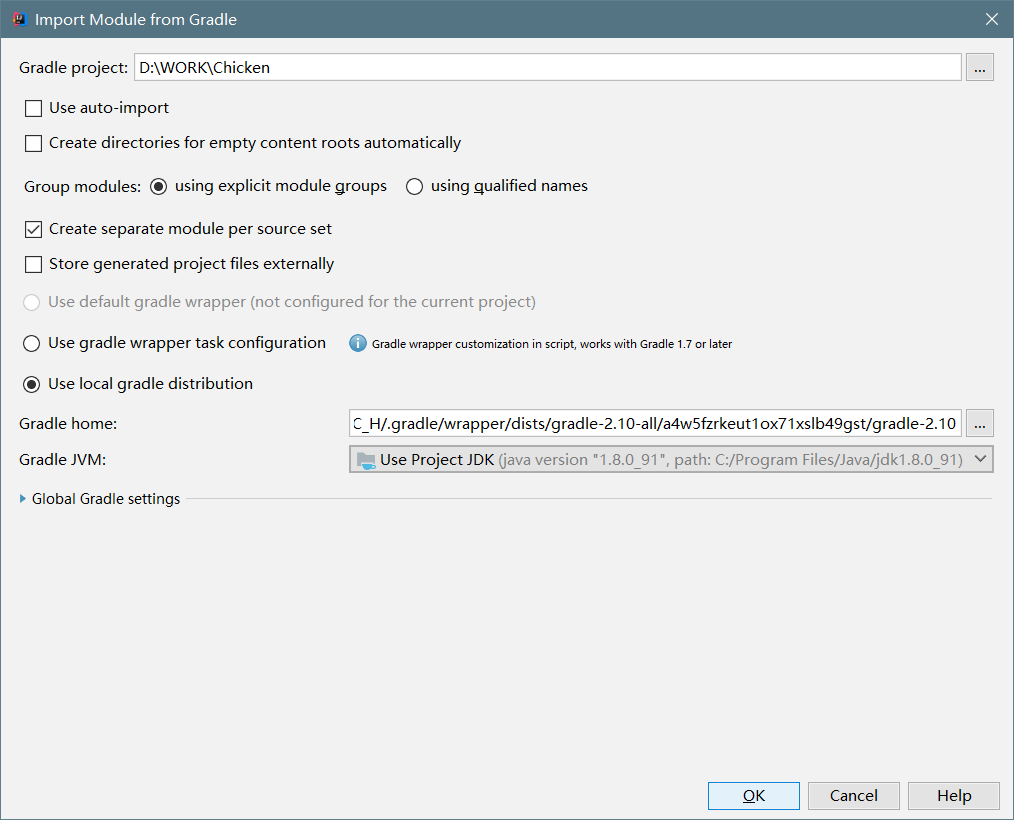This screenshot has width=1014, height=820.
Task: Open the Gradle JVM dropdown
Action: (x=671, y=459)
